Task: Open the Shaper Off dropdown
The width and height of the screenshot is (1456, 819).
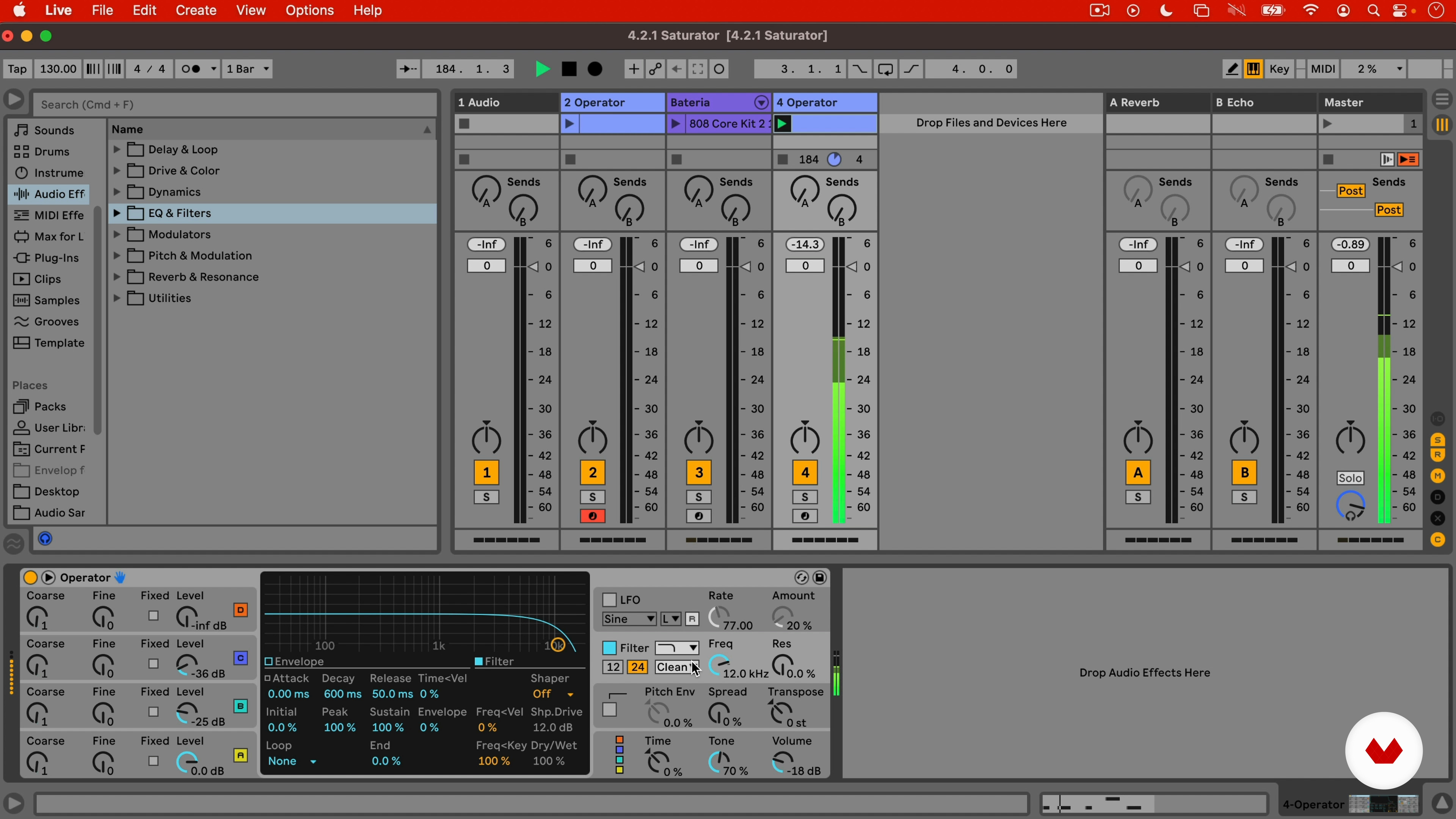Action: (x=553, y=694)
